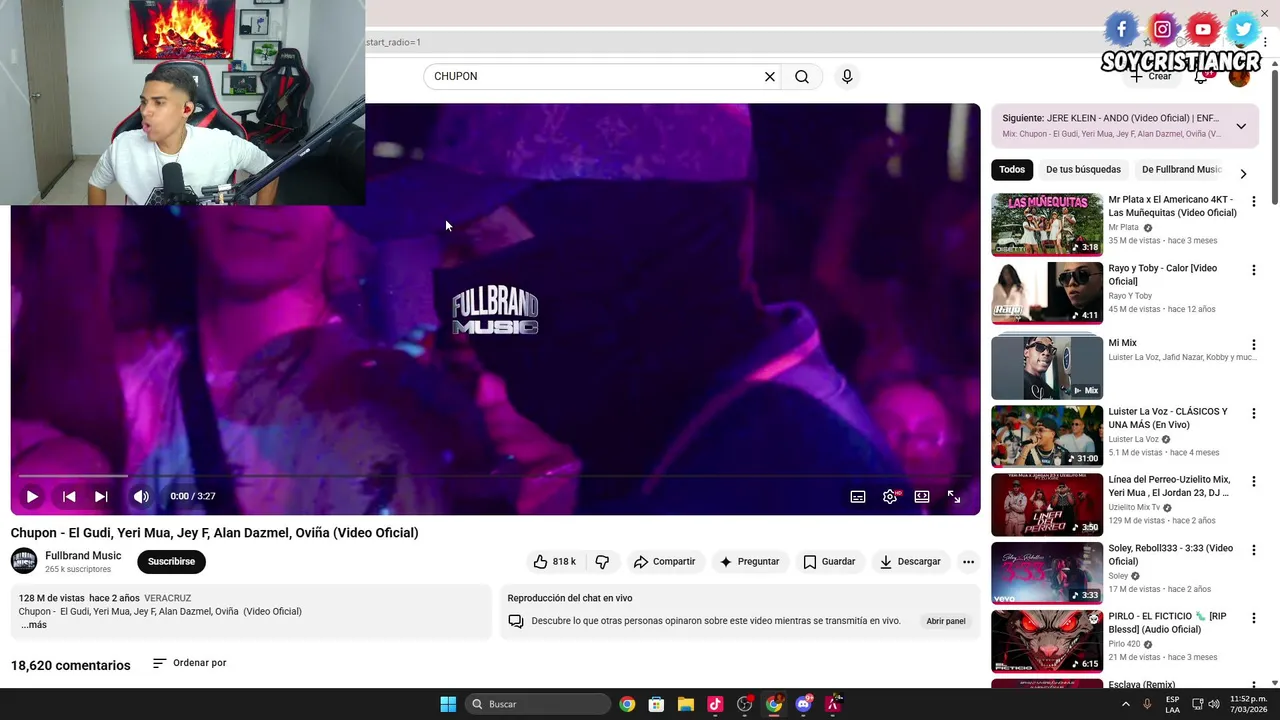Click the Descargar download button

910,562
